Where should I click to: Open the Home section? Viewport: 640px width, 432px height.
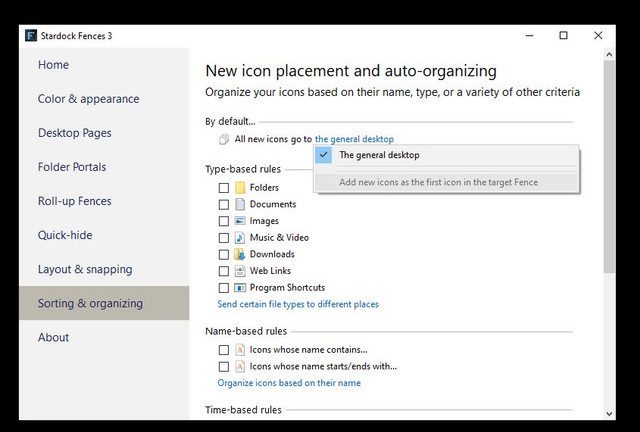(104, 65)
